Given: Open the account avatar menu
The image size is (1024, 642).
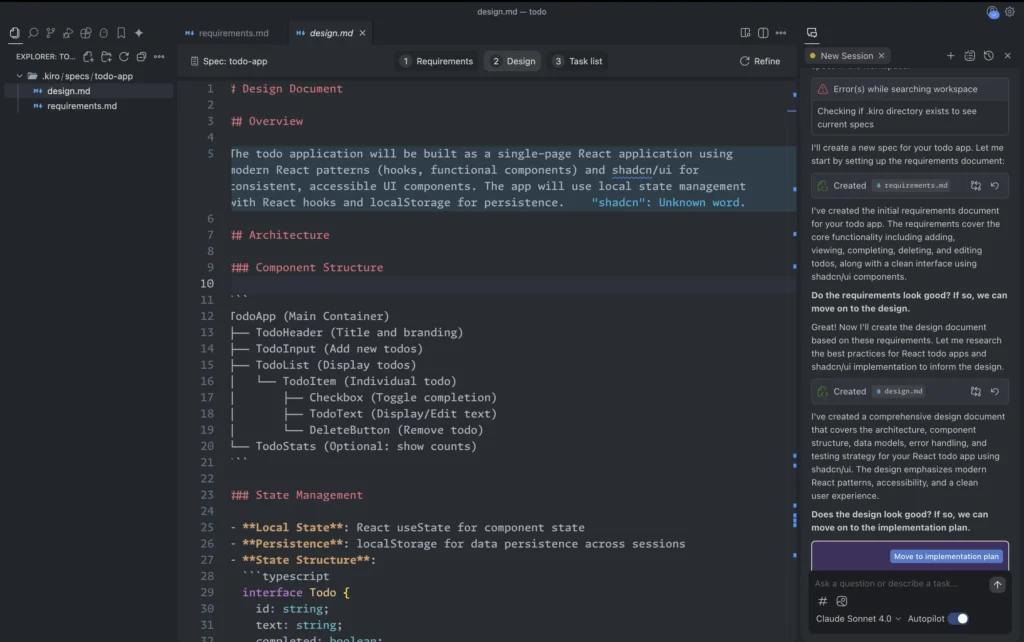Looking at the screenshot, I should 993,12.
